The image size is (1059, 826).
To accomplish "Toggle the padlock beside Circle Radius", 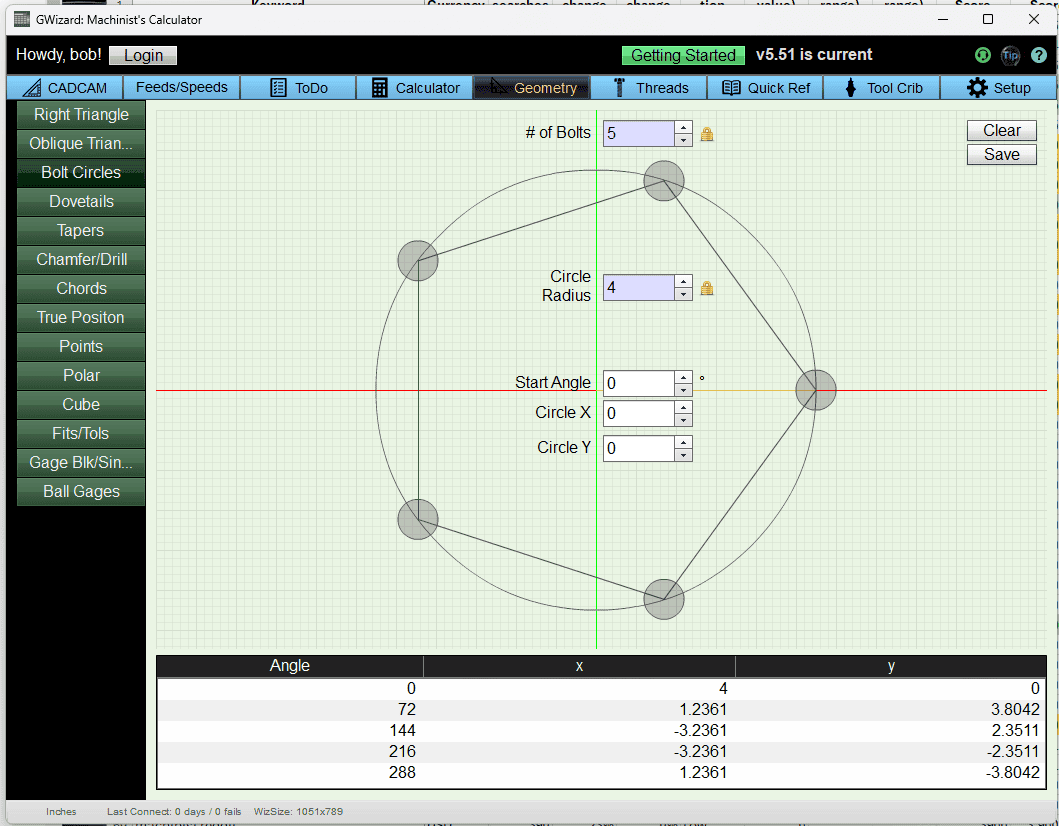I will pyautogui.click(x=707, y=287).
